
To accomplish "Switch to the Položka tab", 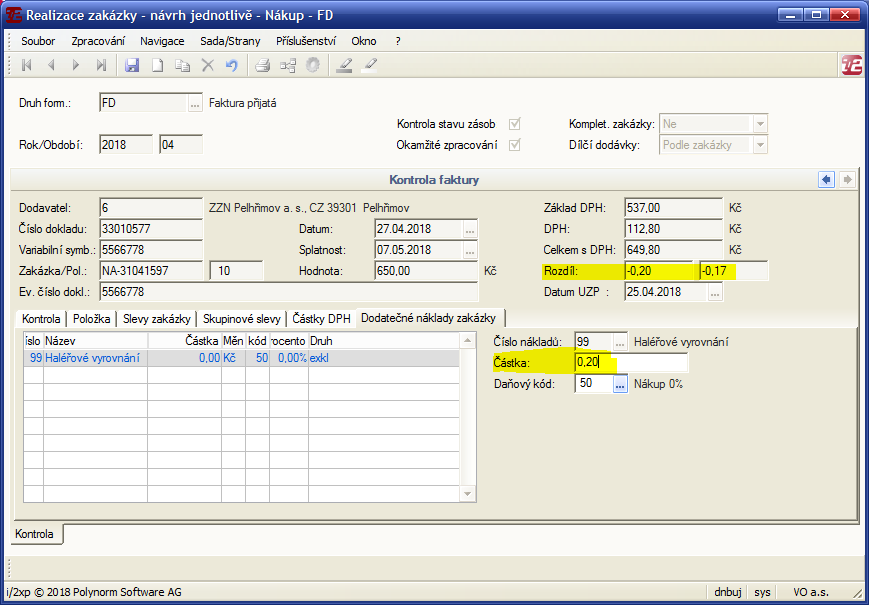I will tap(91, 319).
